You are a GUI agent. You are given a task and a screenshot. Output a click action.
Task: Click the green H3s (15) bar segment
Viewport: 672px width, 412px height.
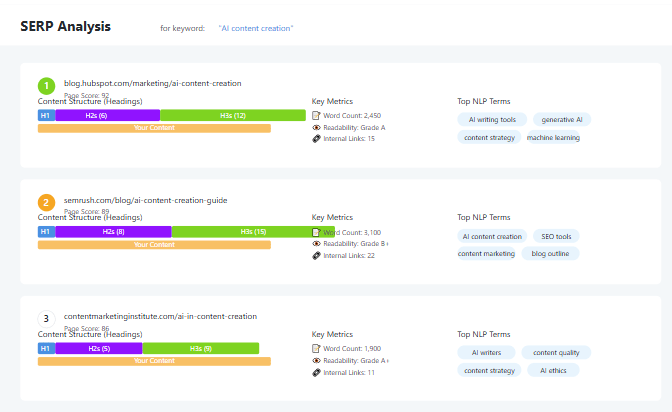tap(253, 232)
